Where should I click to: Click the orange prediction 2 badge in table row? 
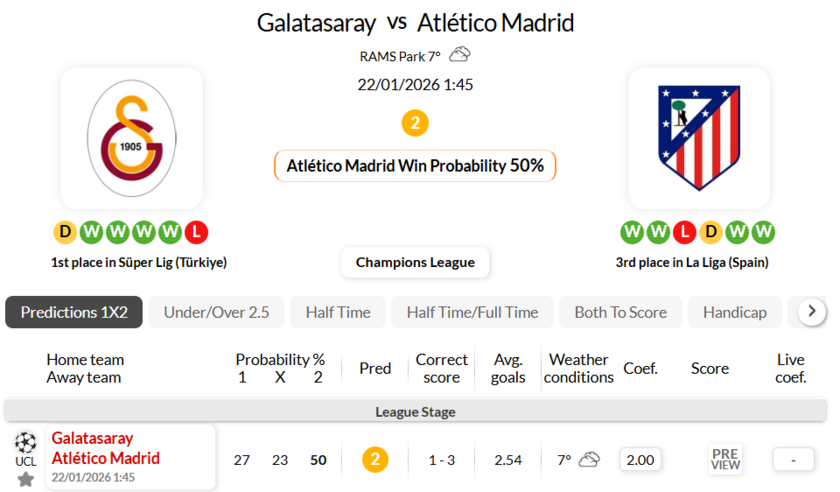[375, 460]
